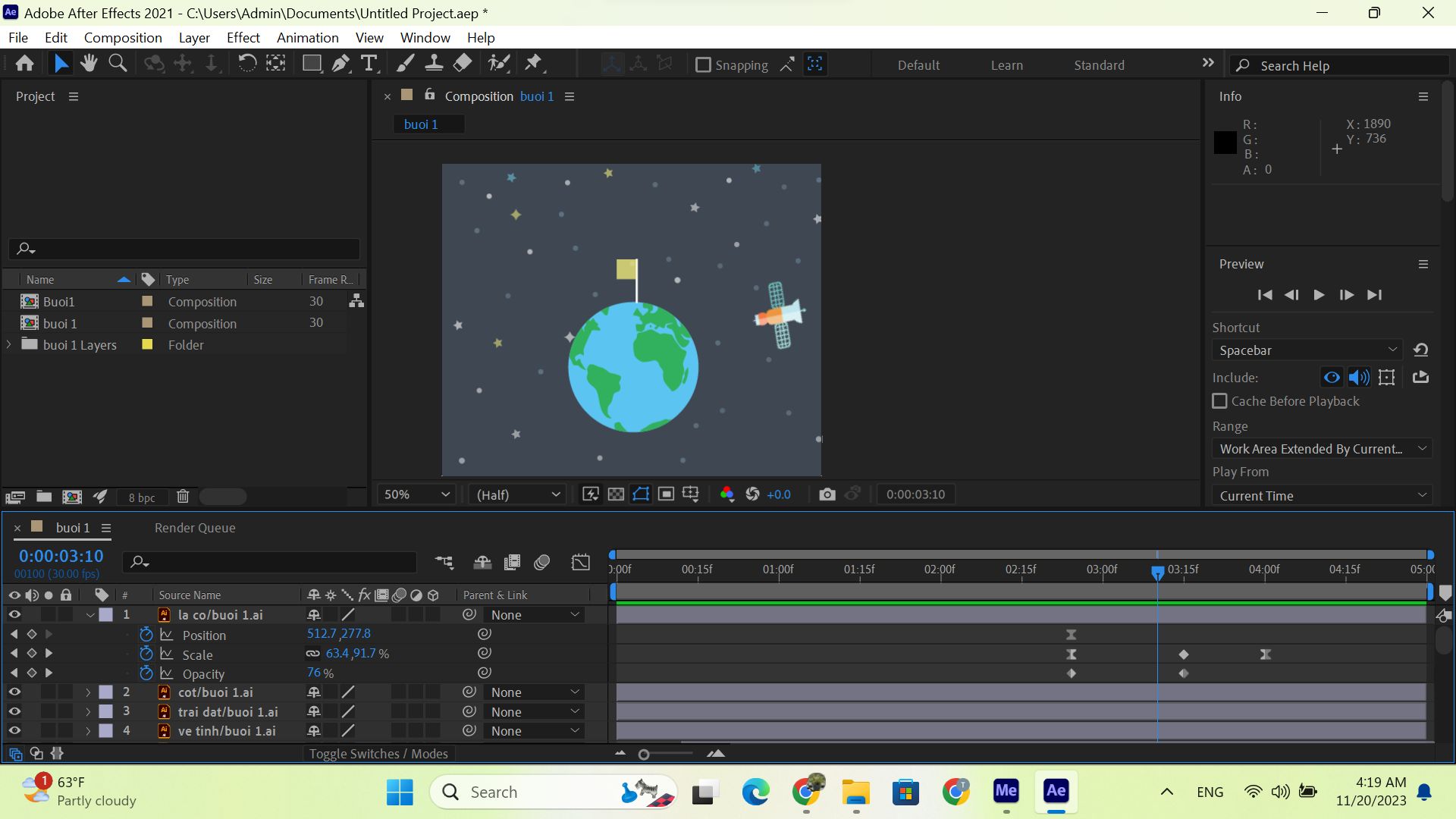
Task: Reset the preview shortcut settings
Action: pos(1420,350)
